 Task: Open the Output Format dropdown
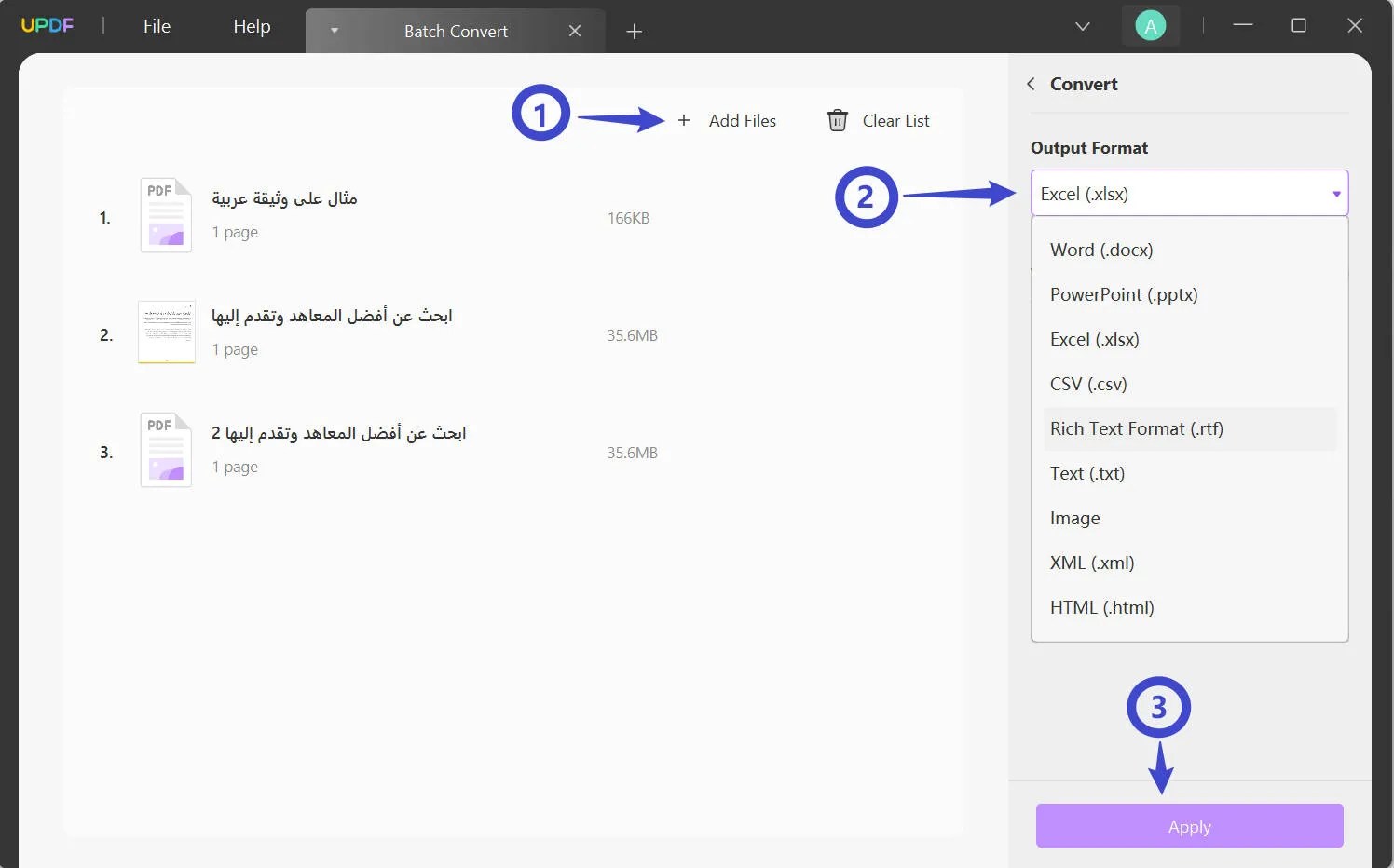(1188, 193)
